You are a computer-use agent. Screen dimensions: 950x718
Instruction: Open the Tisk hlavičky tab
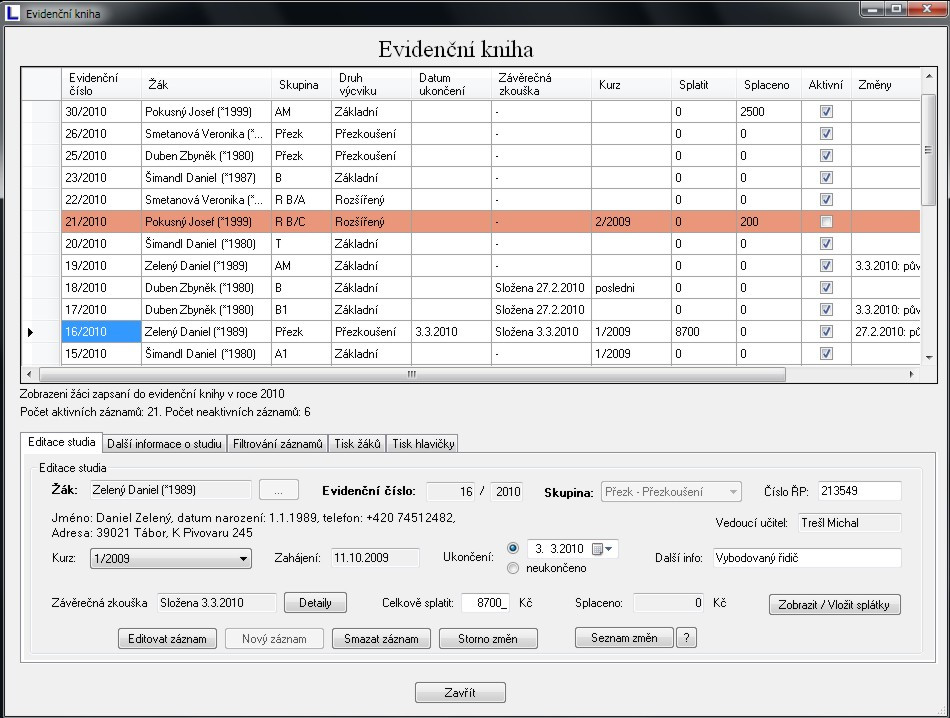coord(423,444)
